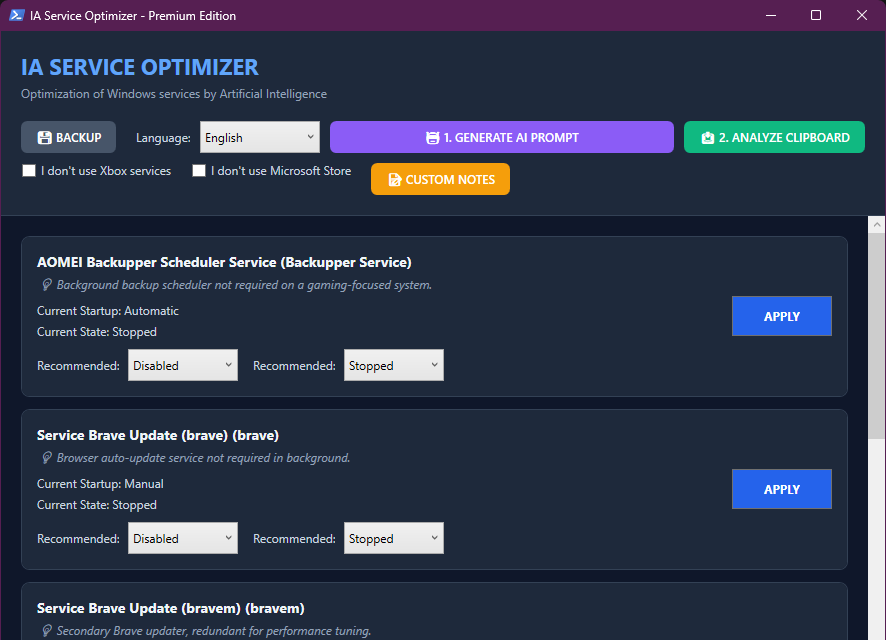This screenshot has width=886, height=640.
Task: Enable 'I don't use Xbox services'
Action: tap(29, 171)
